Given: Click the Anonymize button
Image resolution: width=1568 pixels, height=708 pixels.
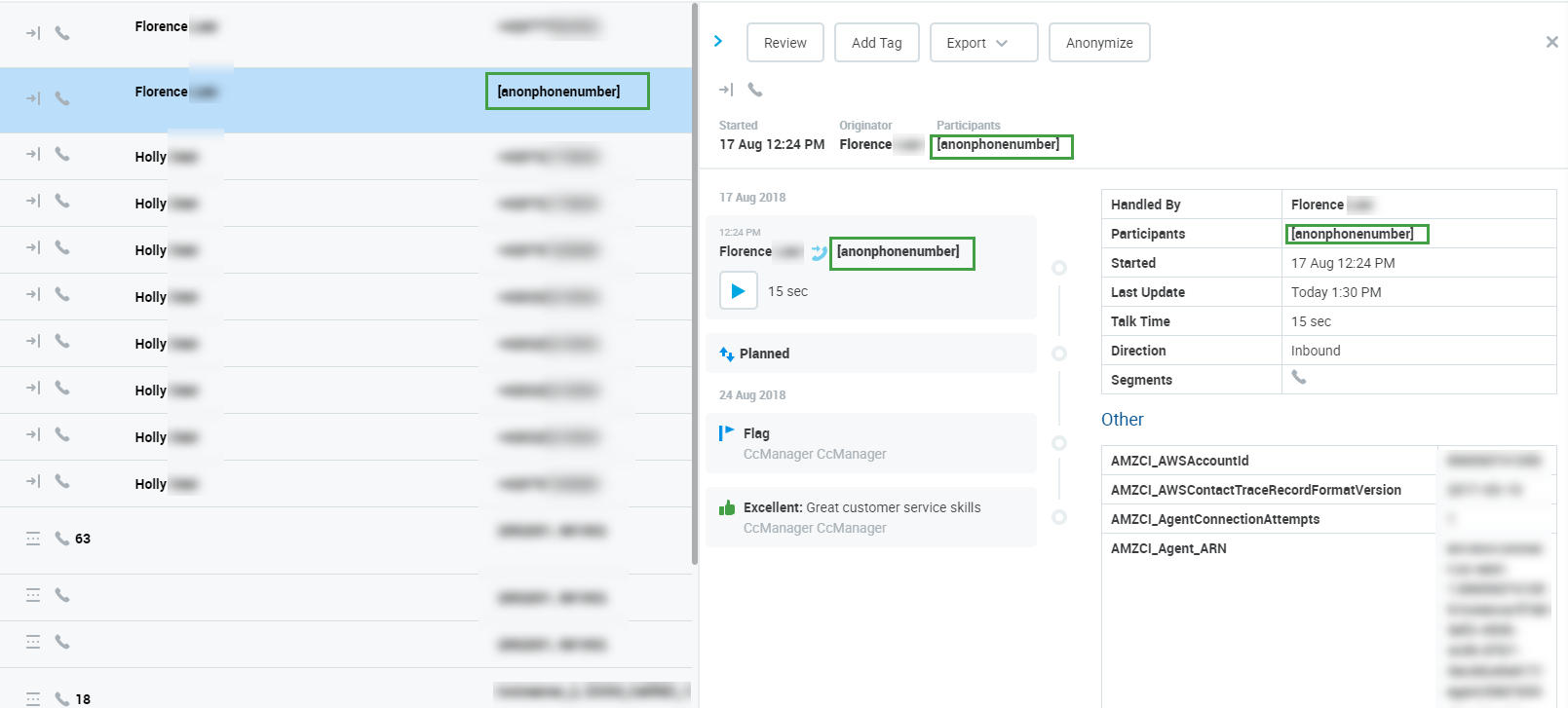Looking at the screenshot, I should point(1098,43).
